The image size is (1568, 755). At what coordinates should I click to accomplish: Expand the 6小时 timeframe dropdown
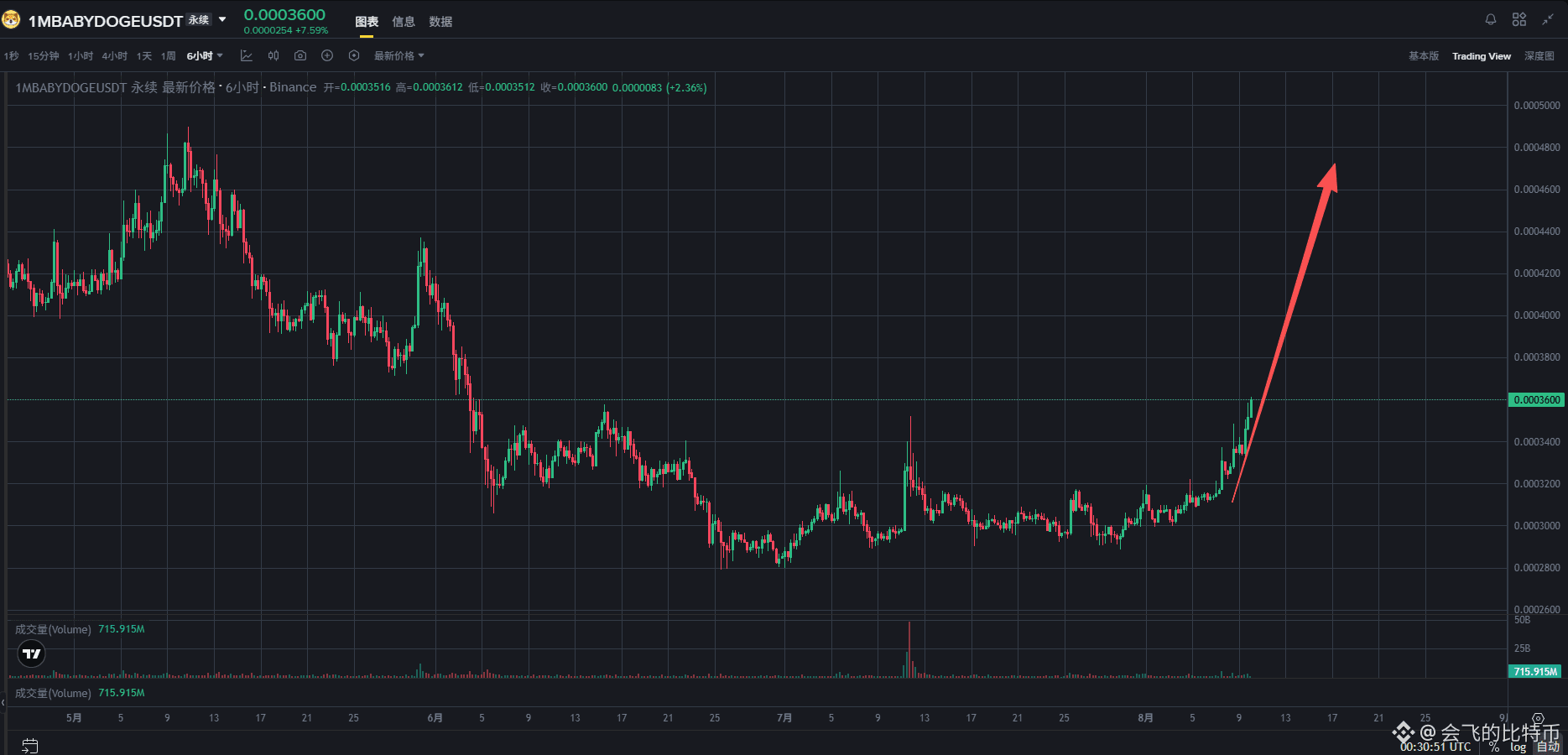click(x=205, y=56)
